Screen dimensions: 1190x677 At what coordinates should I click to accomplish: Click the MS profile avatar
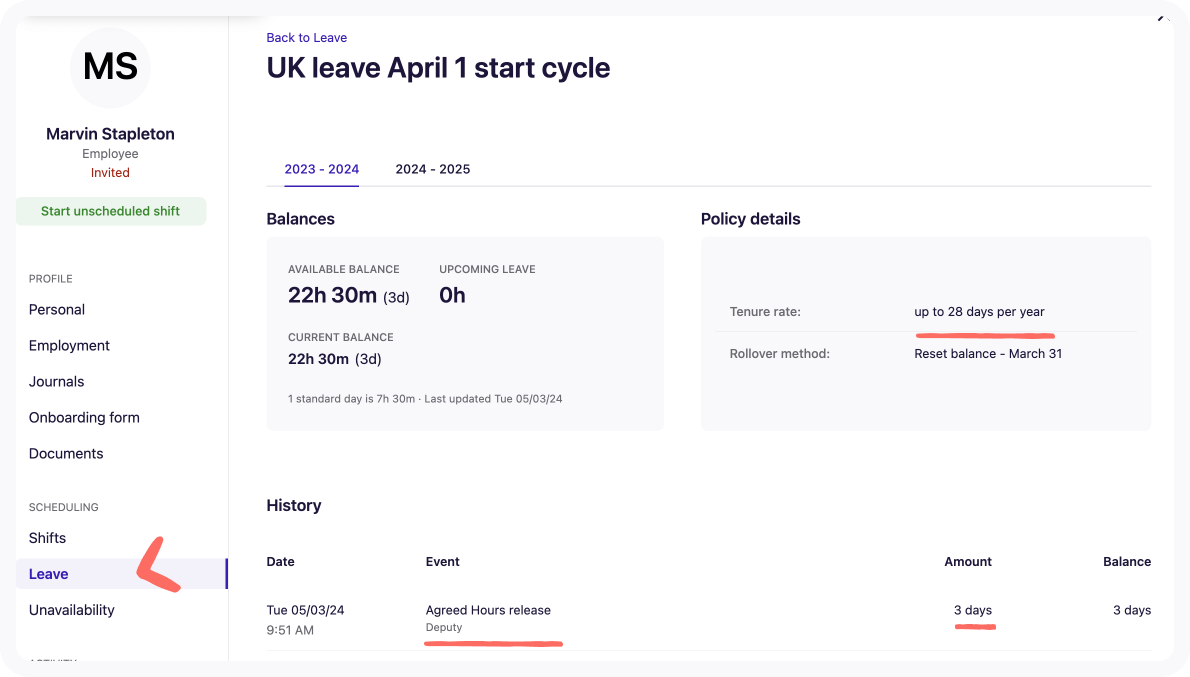click(x=110, y=67)
